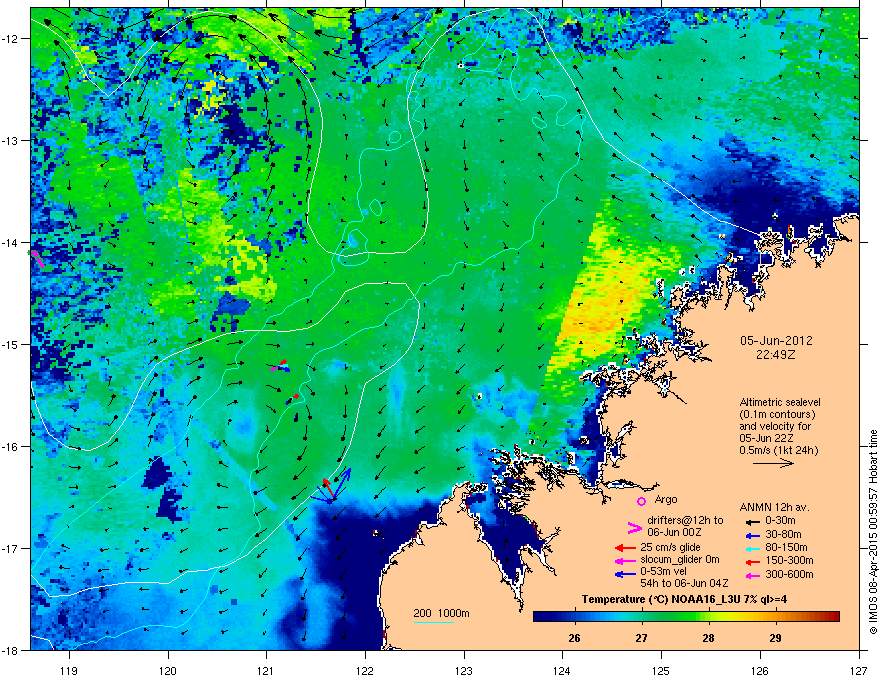Click the red 25 cm/s glide arrow
Screen dimensions: 880x680
pyautogui.click(x=625, y=548)
